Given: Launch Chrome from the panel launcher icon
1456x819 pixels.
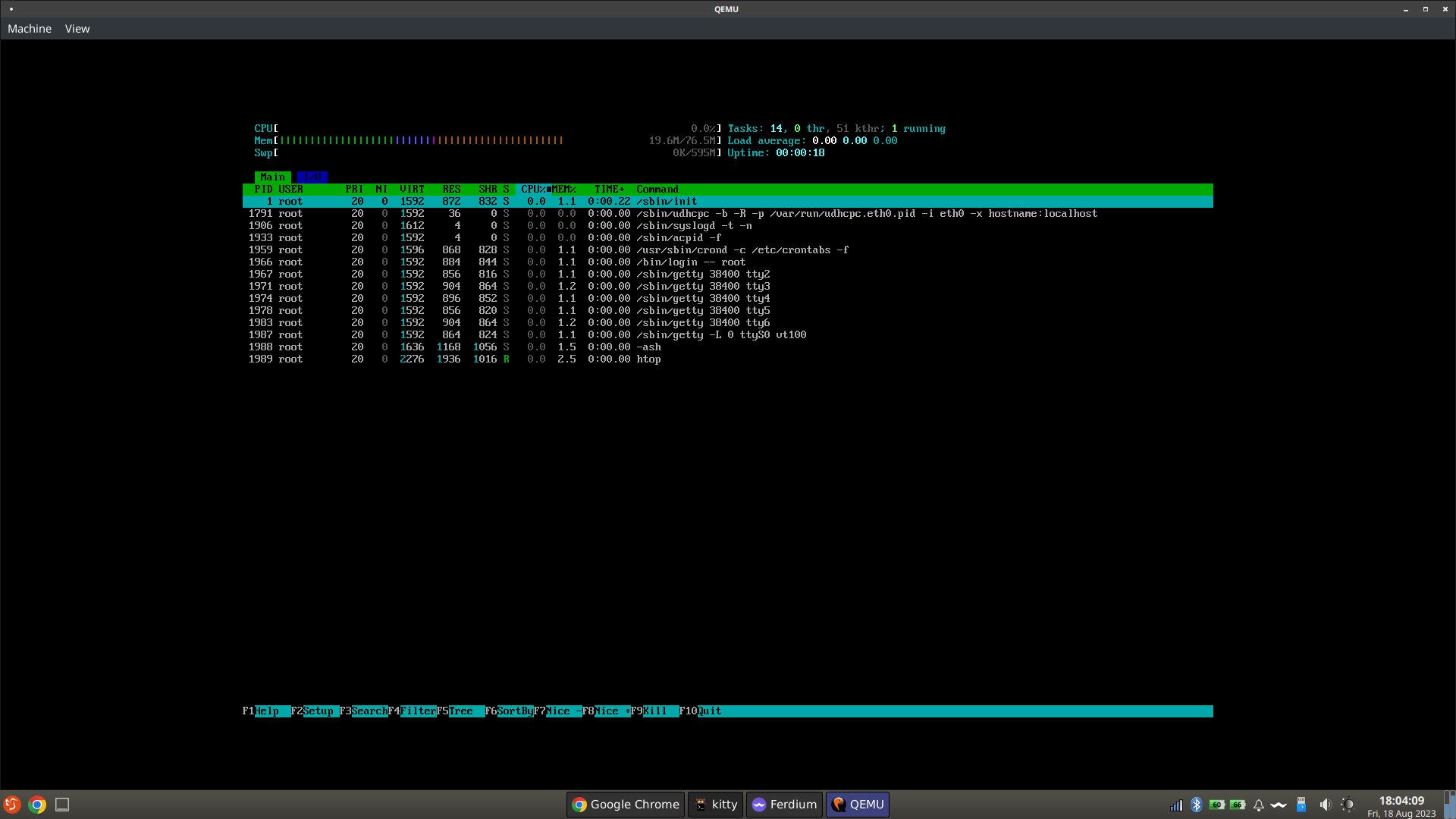Looking at the screenshot, I should pyautogui.click(x=37, y=805).
